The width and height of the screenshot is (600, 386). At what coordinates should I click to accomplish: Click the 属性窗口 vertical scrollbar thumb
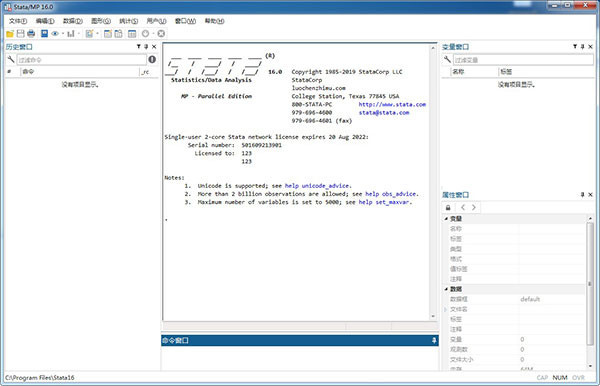coord(590,283)
